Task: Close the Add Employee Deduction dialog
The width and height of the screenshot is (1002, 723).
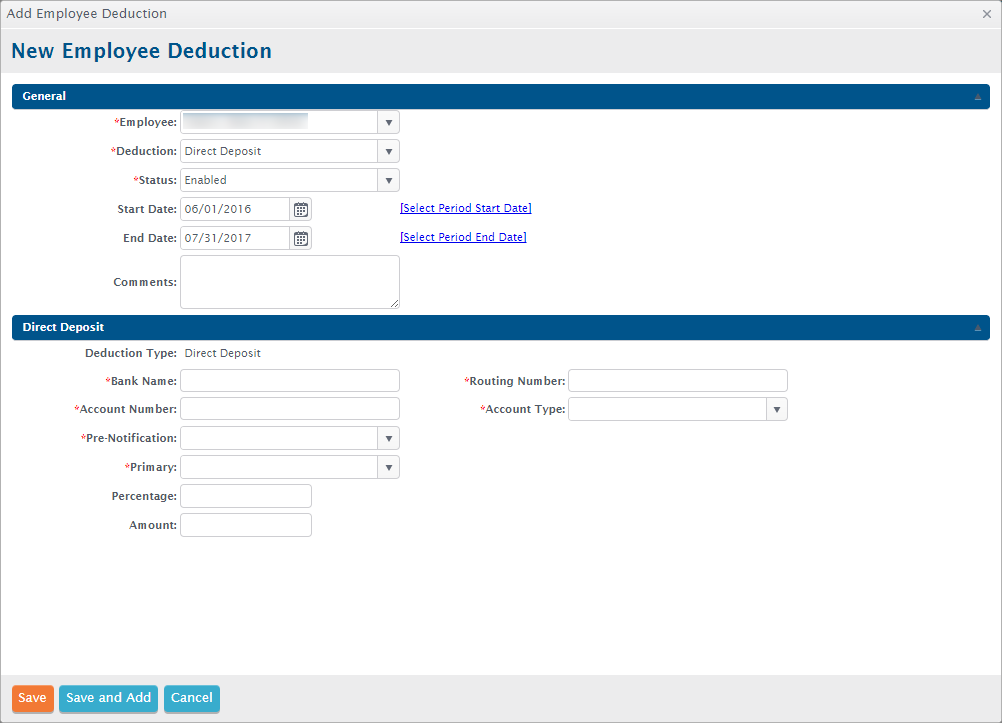Action: [x=986, y=14]
